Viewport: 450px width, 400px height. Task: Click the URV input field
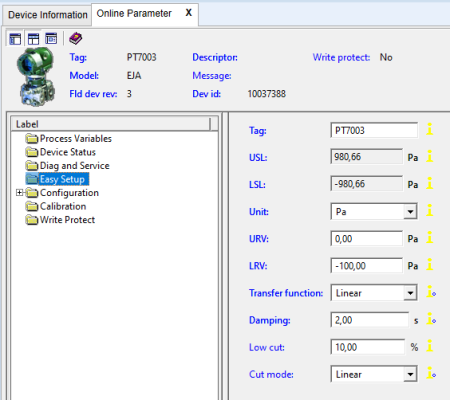click(367, 239)
